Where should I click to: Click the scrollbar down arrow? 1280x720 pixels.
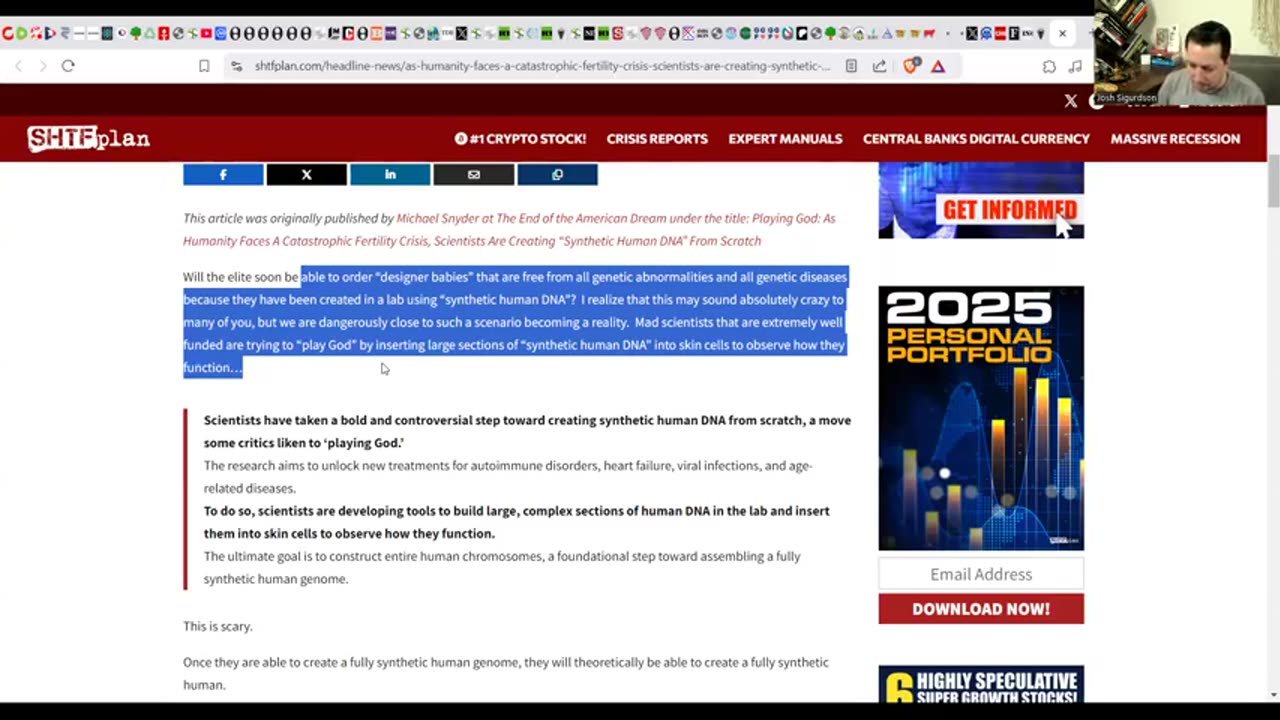1273,694
